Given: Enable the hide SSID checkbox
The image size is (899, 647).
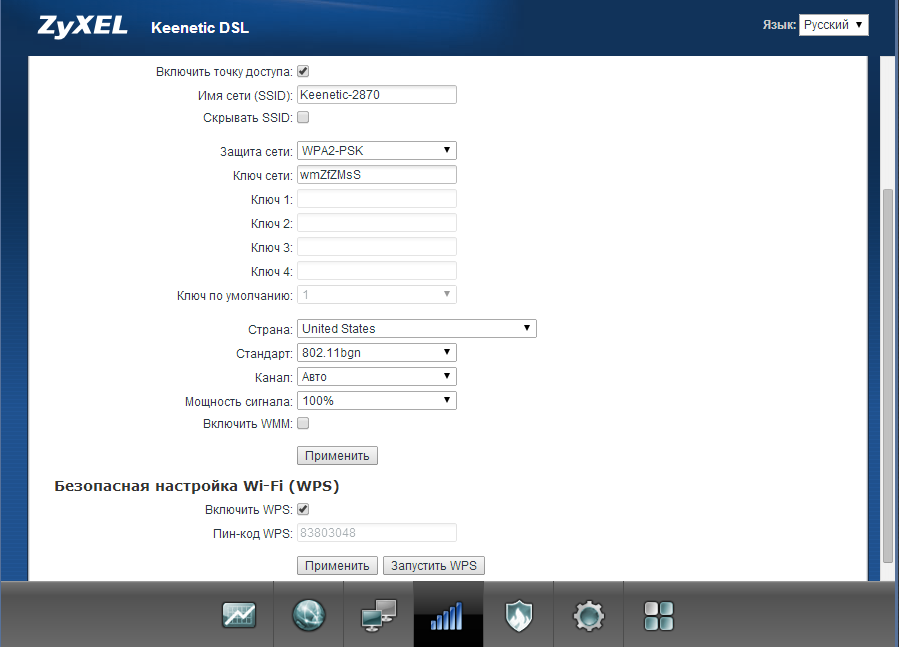Looking at the screenshot, I should pyautogui.click(x=303, y=118).
